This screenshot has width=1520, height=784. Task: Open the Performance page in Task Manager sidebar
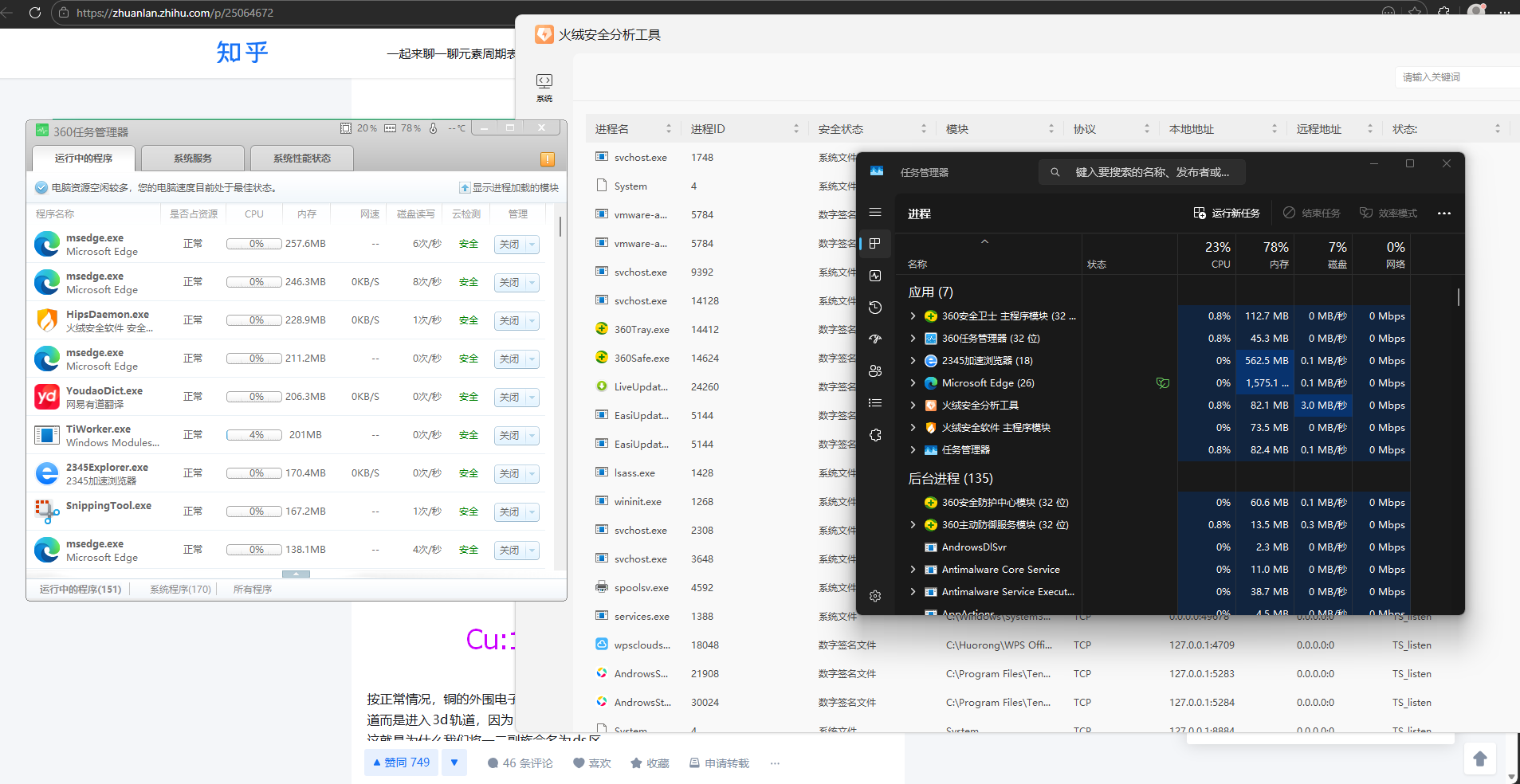pos(875,276)
